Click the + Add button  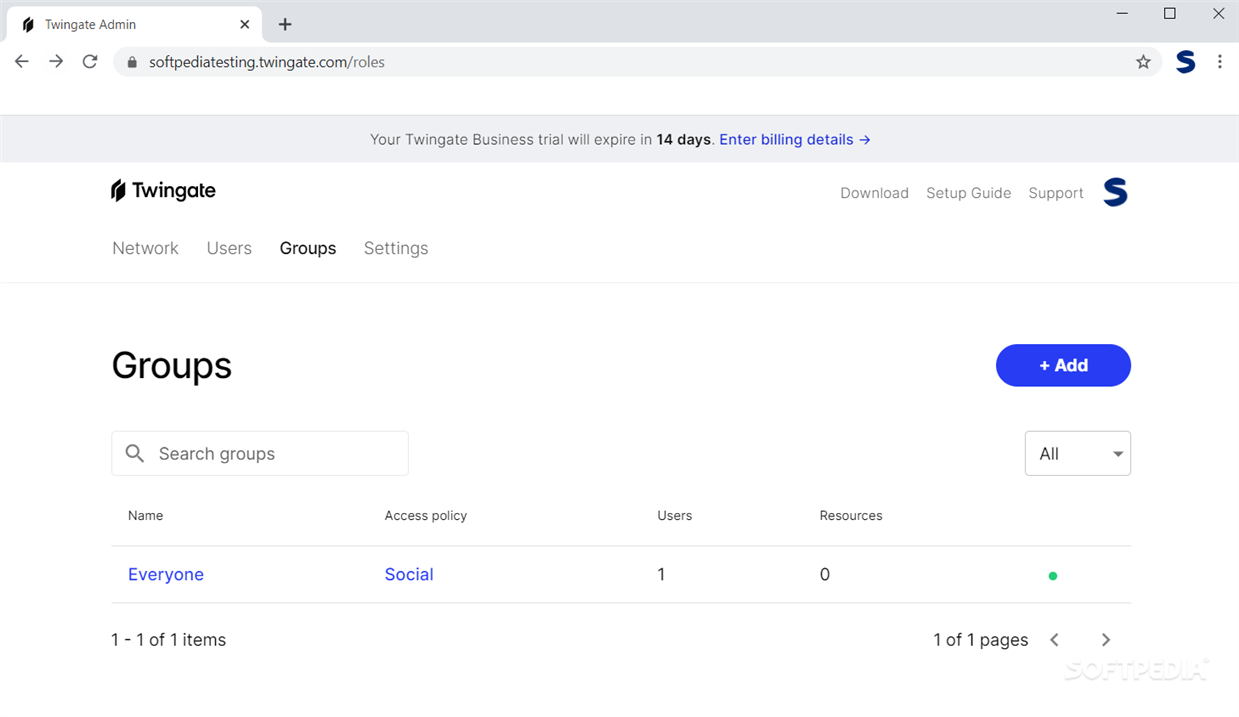click(1063, 365)
